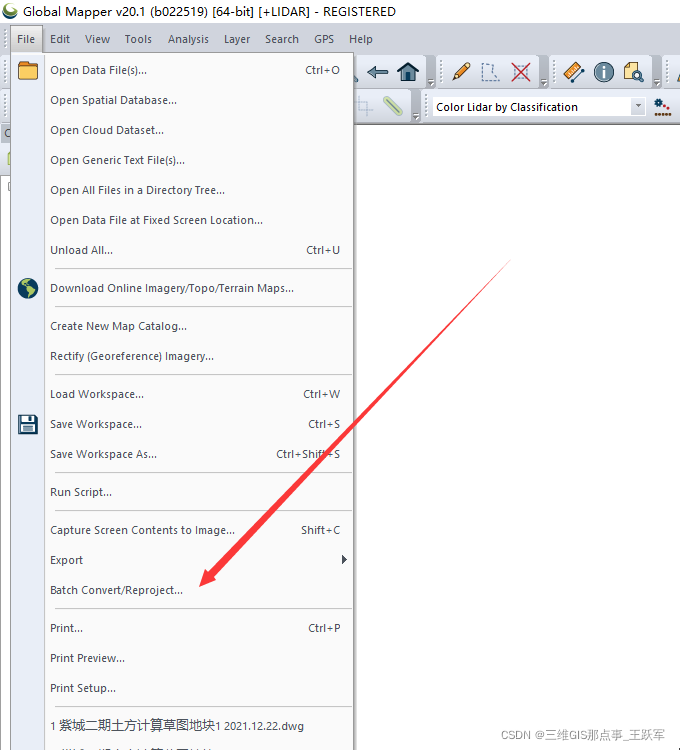Viewport: 680px width, 750px height.
Task: Open toolbar overflow arrow beside file search icon
Action: [x=657, y=82]
